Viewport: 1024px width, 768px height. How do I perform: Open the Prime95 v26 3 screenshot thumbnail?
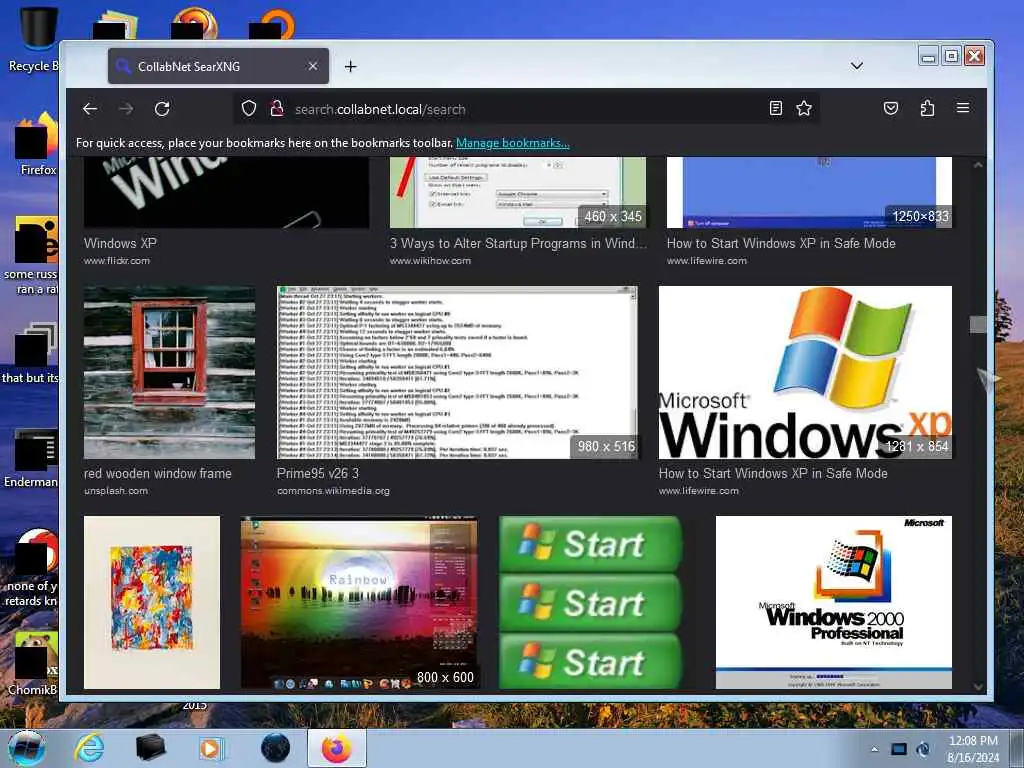click(457, 372)
